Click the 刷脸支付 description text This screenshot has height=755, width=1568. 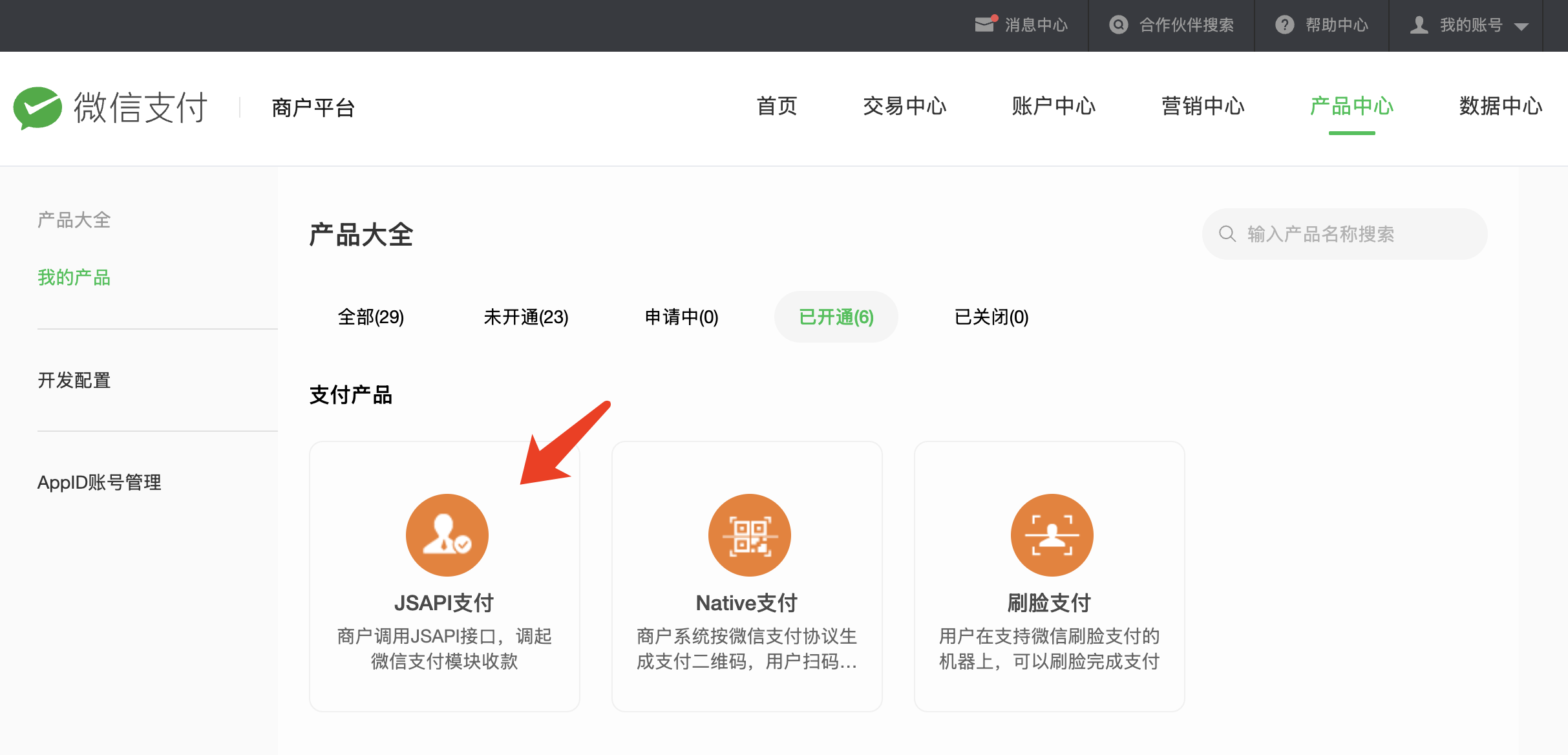point(1049,648)
